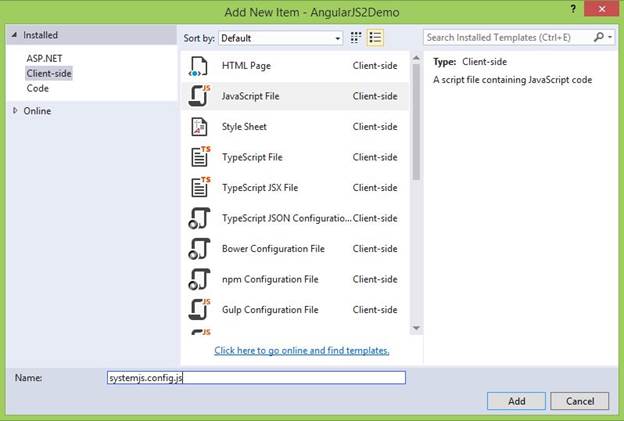Pick the TypeScript JSX File icon
Image resolution: width=624 pixels, height=421 pixels.
coord(199,187)
